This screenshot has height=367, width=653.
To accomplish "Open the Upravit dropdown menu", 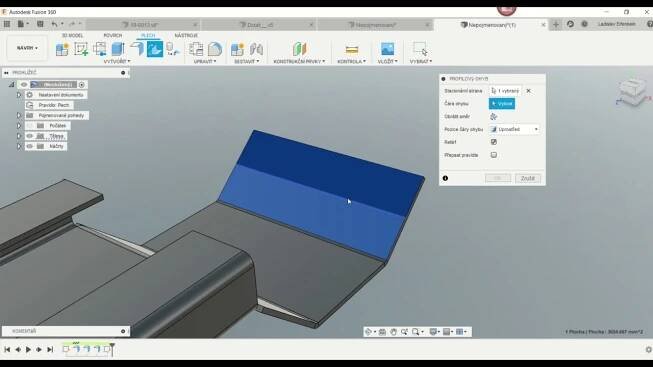I will (x=205, y=61).
